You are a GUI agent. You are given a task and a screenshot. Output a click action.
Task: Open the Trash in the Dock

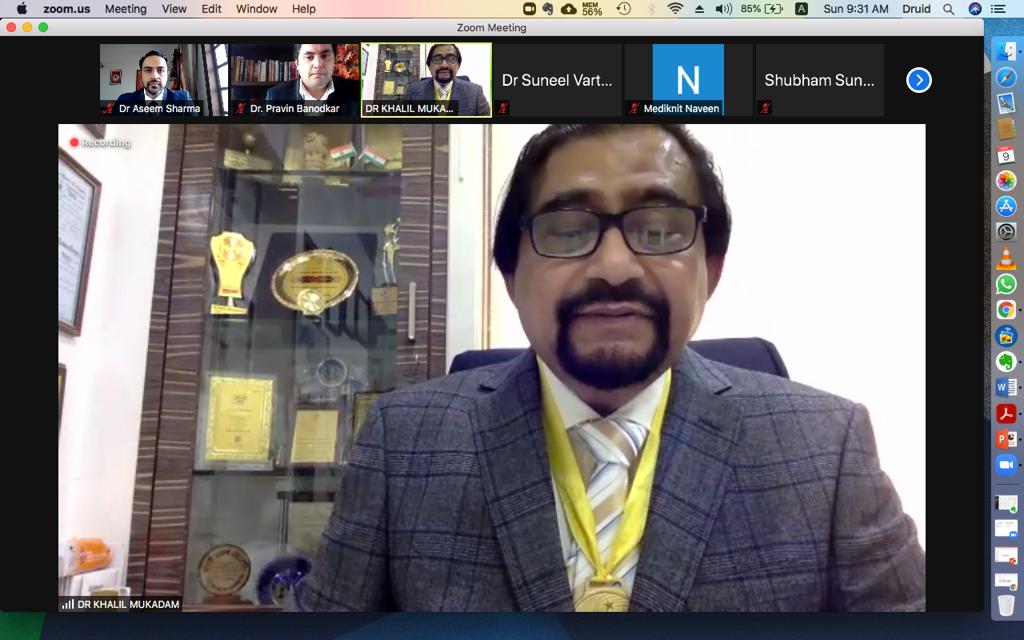click(x=1006, y=605)
